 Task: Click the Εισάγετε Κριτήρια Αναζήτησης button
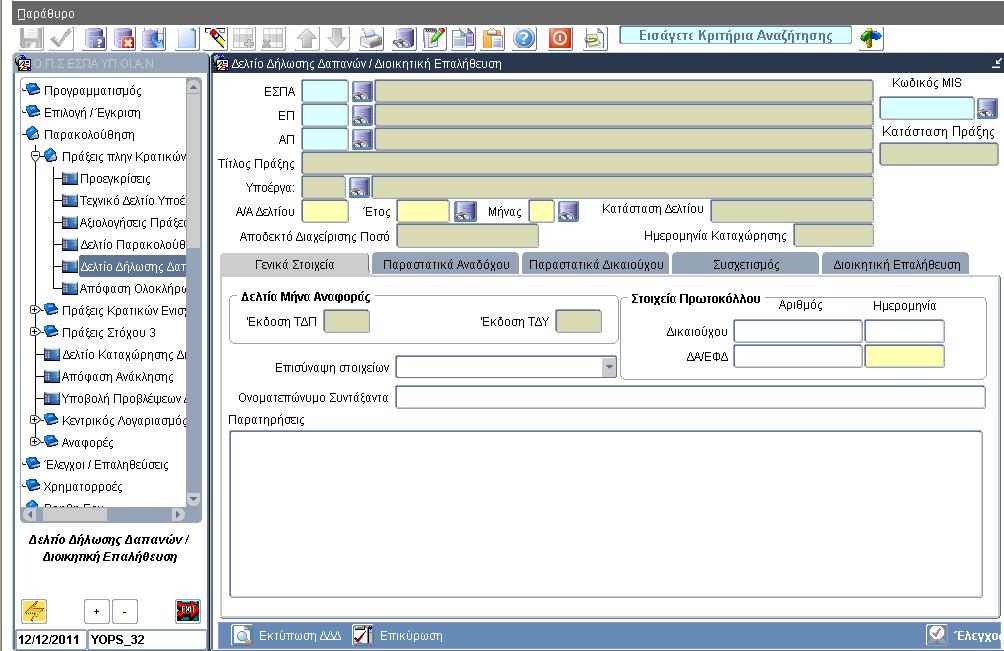coord(736,36)
